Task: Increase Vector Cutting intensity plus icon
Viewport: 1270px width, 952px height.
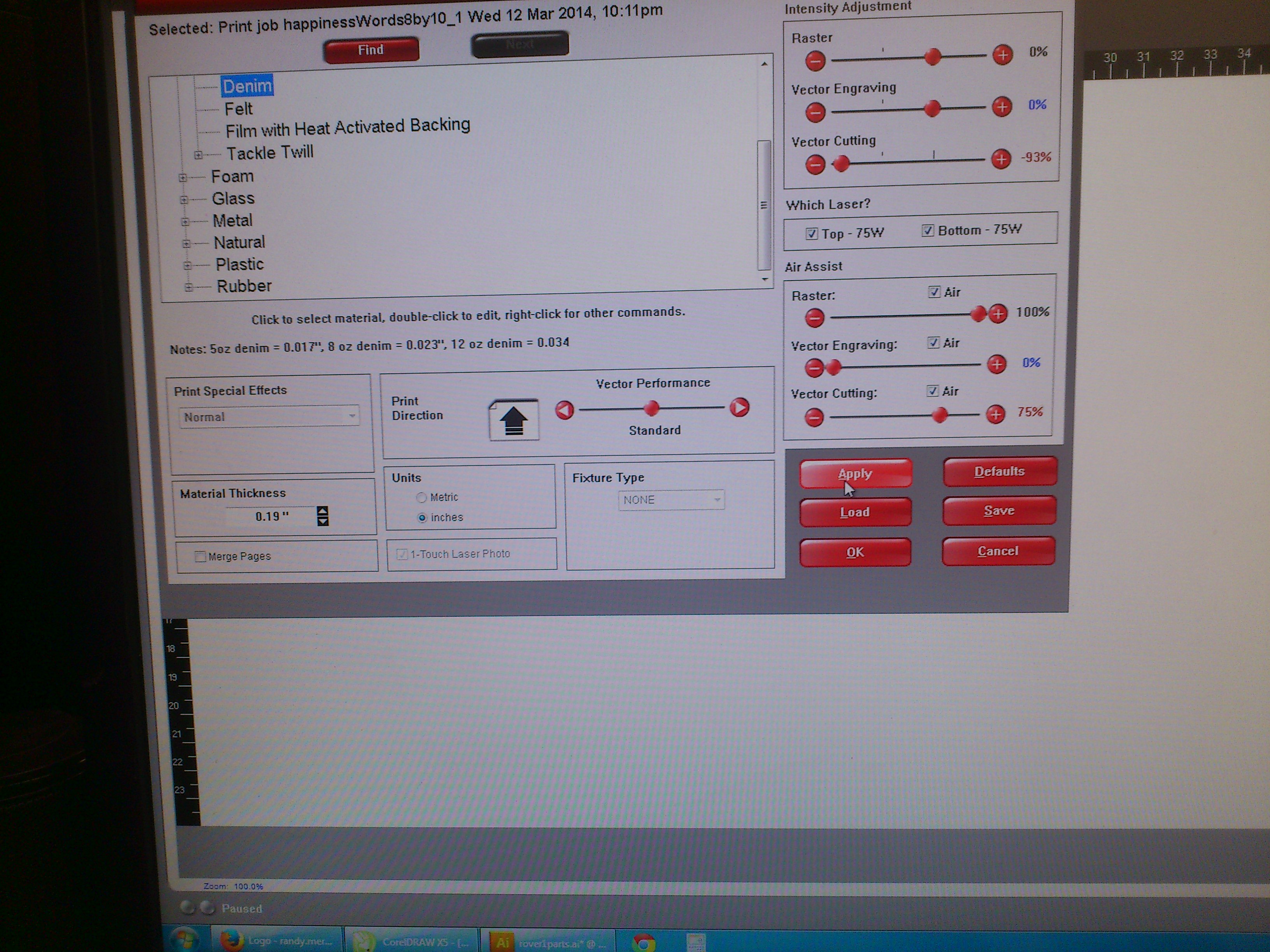Action: tap(1001, 159)
